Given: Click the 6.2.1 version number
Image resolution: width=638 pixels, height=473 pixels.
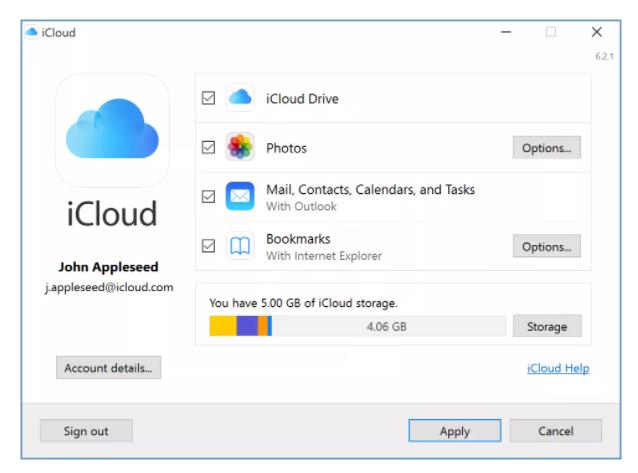Looking at the screenshot, I should point(604,56).
